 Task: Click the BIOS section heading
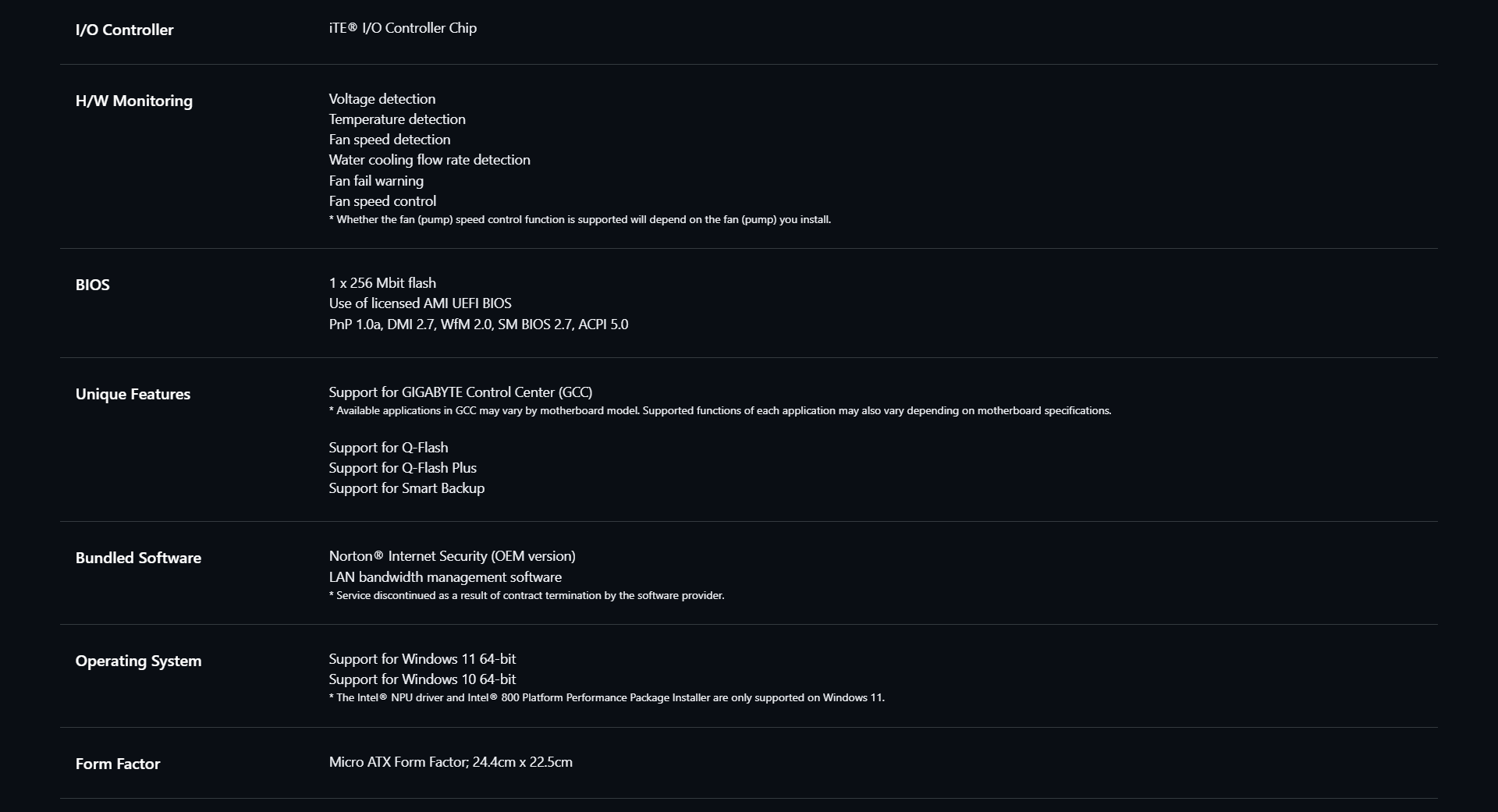92,285
